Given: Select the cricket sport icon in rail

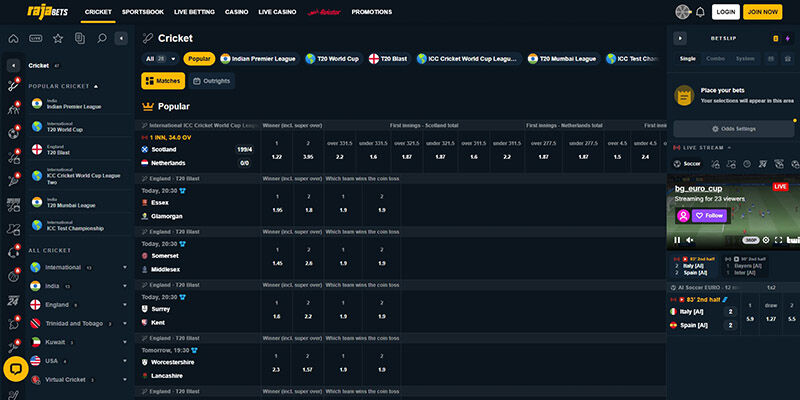Looking at the screenshot, I should pyautogui.click(x=13, y=86).
